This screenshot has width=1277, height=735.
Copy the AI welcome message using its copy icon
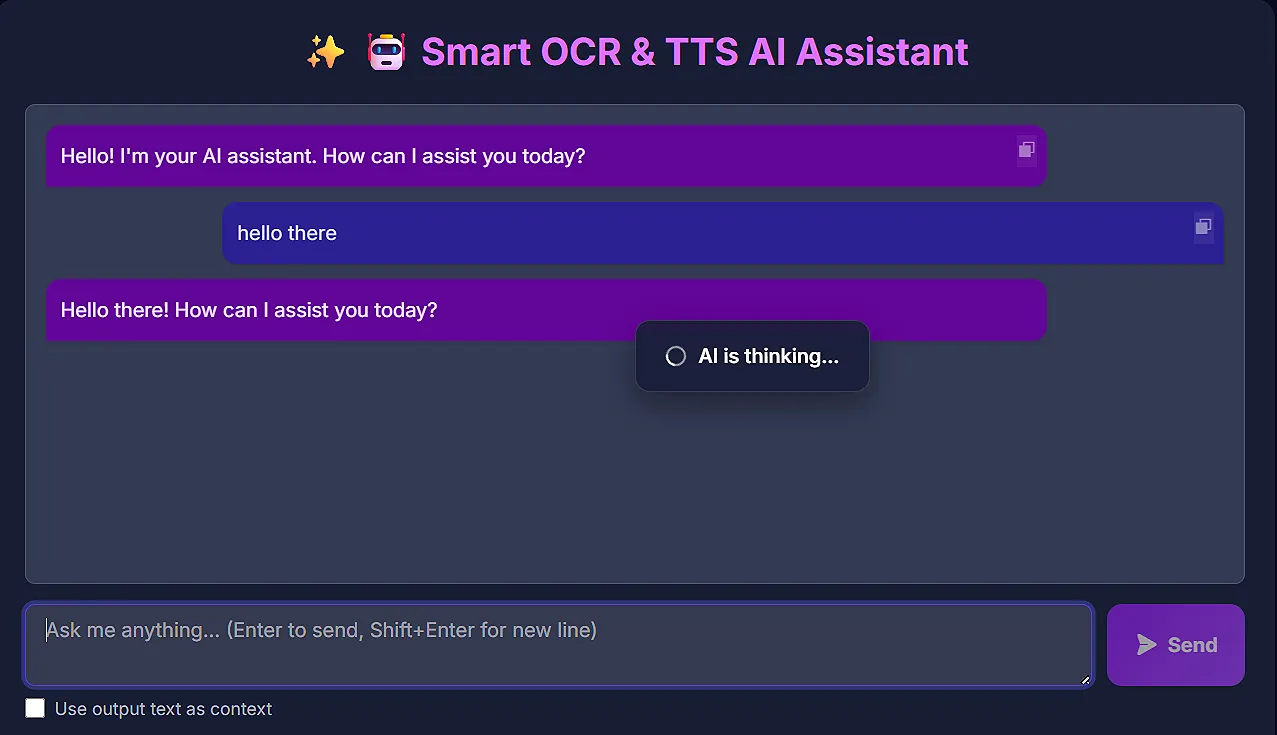1026,149
